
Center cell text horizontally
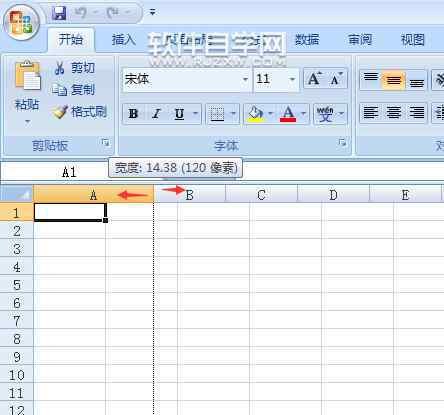pos(394,113)
